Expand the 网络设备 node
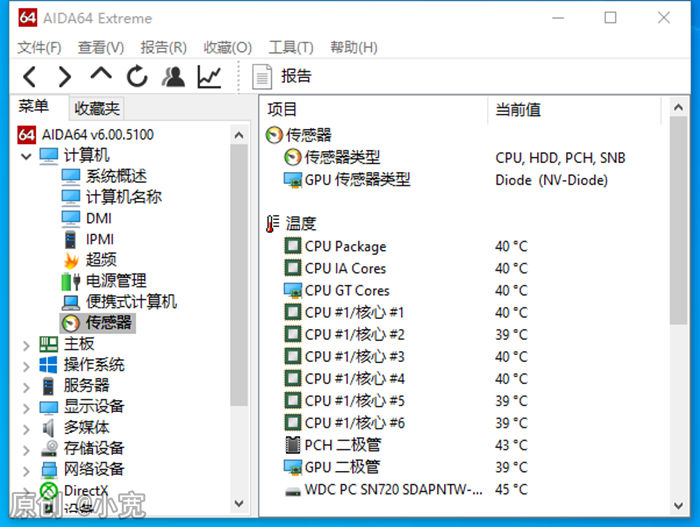 (x=26, y=471)
